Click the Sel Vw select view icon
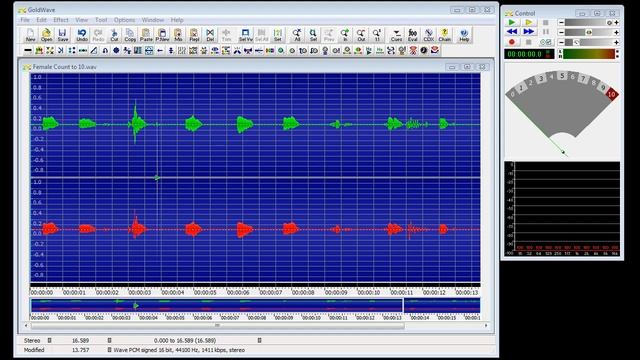This screenshot has height=360, width=640. [x=245, y=35]
